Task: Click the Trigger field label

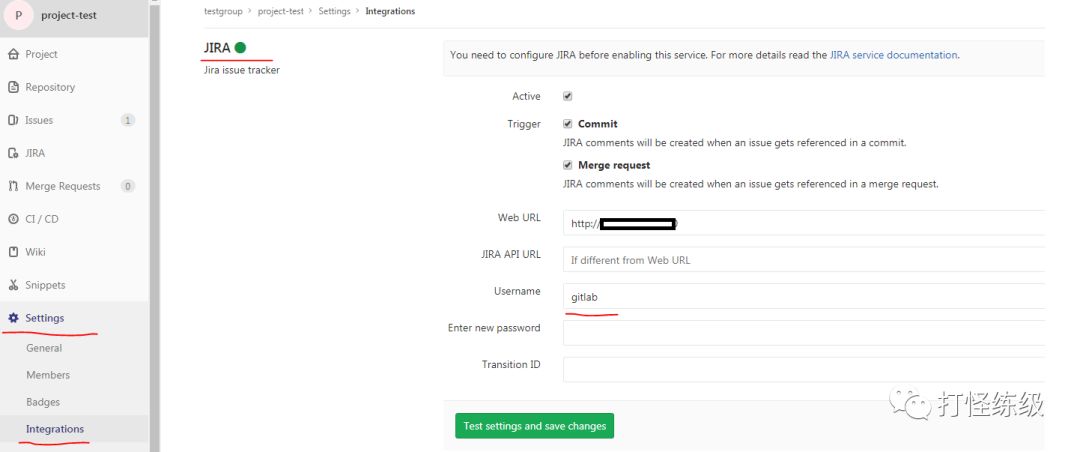Action: (x=523, y=124)
